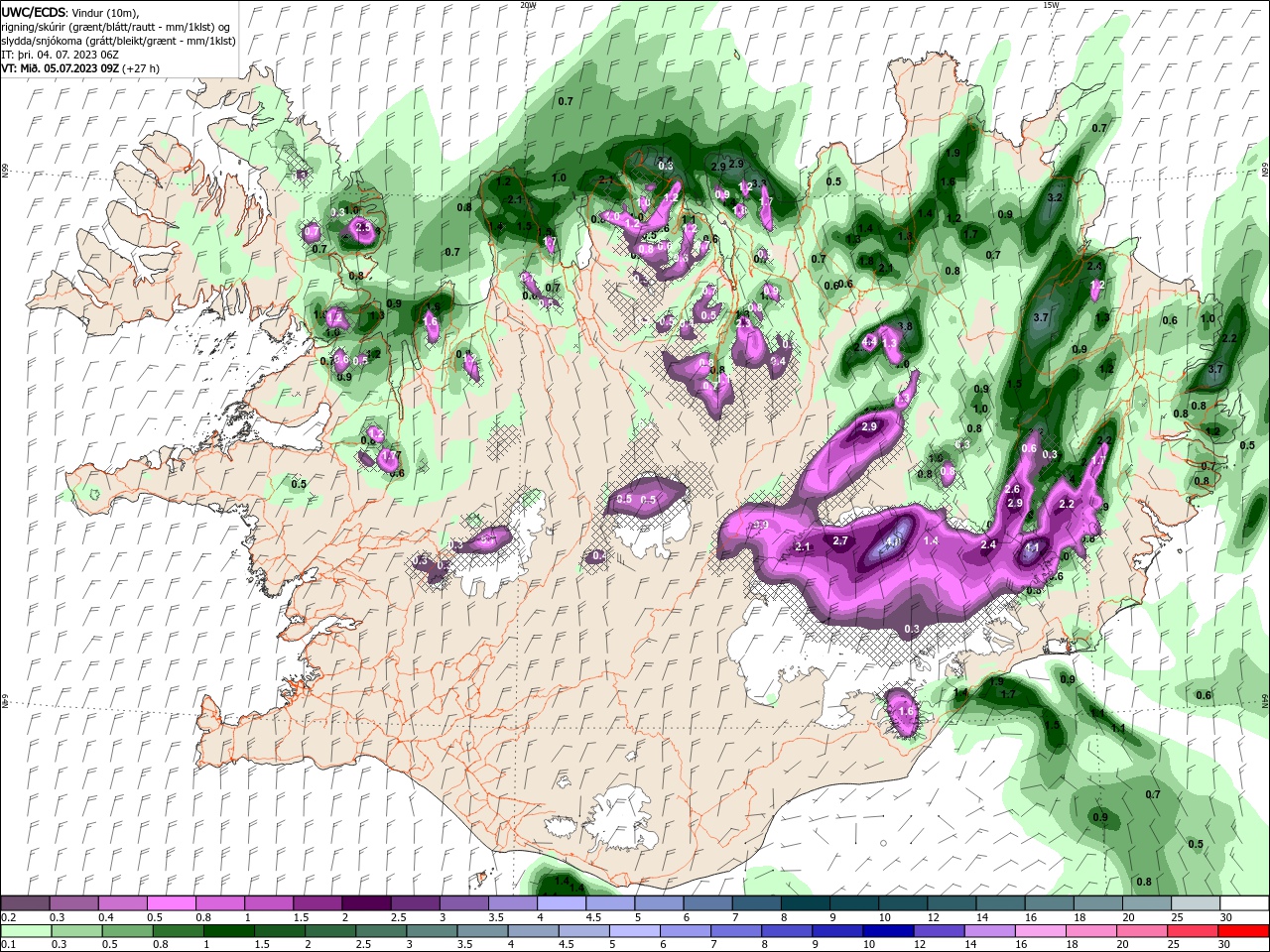This screenshot has width=1270, height=952.
Task: Click the 3.8 precipitation value on map
Action: point(905,326)
